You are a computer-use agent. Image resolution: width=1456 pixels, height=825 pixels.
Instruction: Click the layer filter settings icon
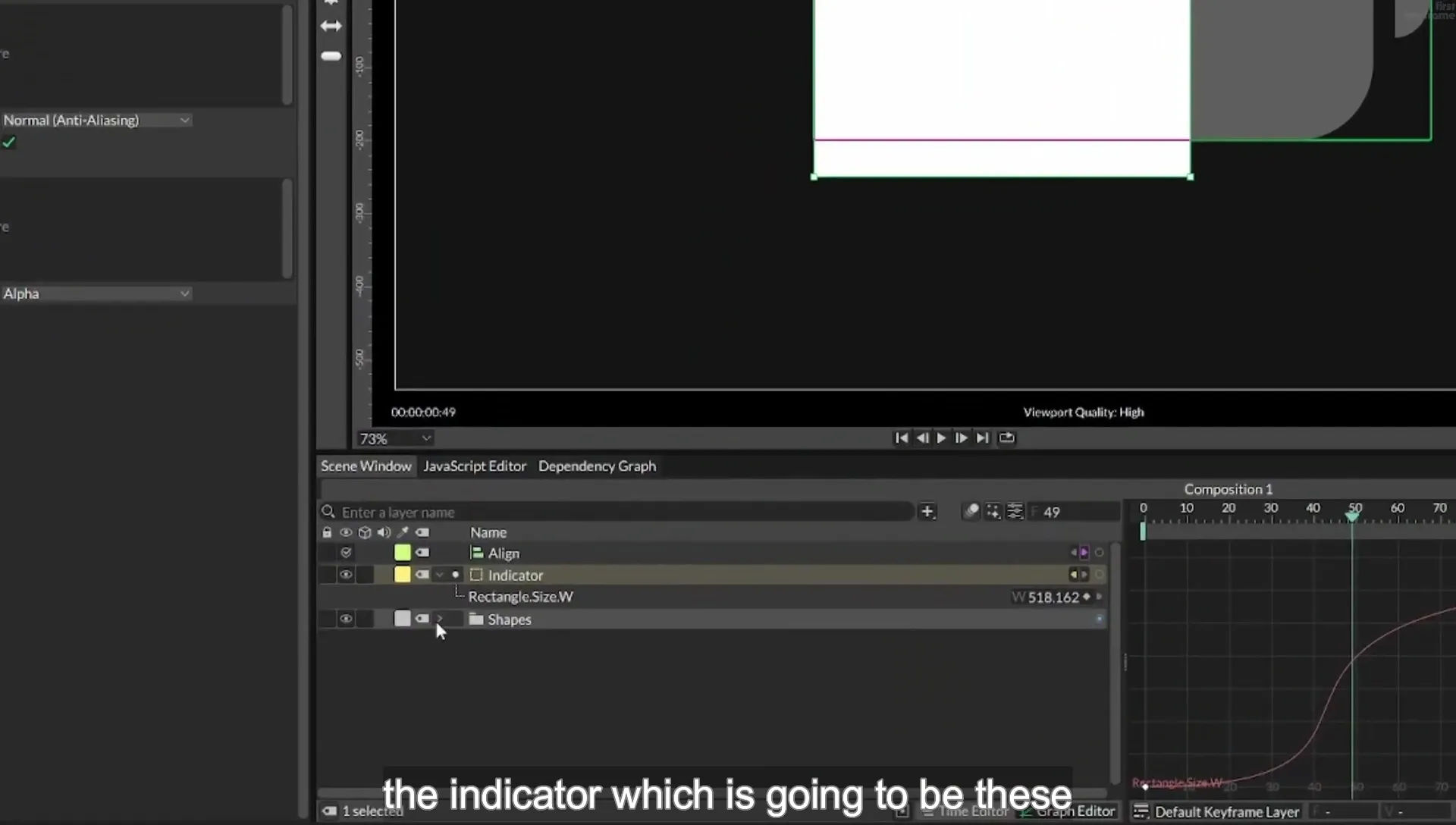pyautogui.click(x=1015, y=512)
